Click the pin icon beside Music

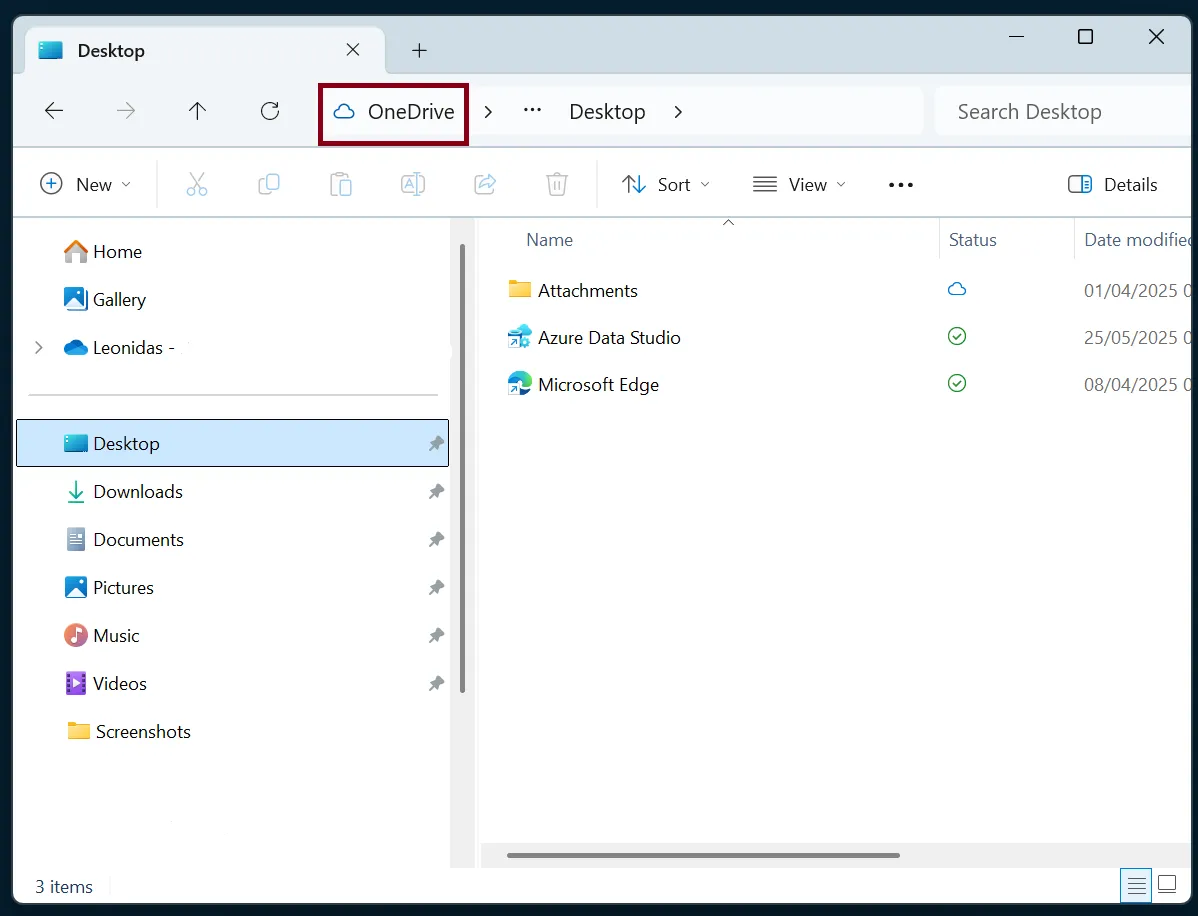[x=436, y=636]
